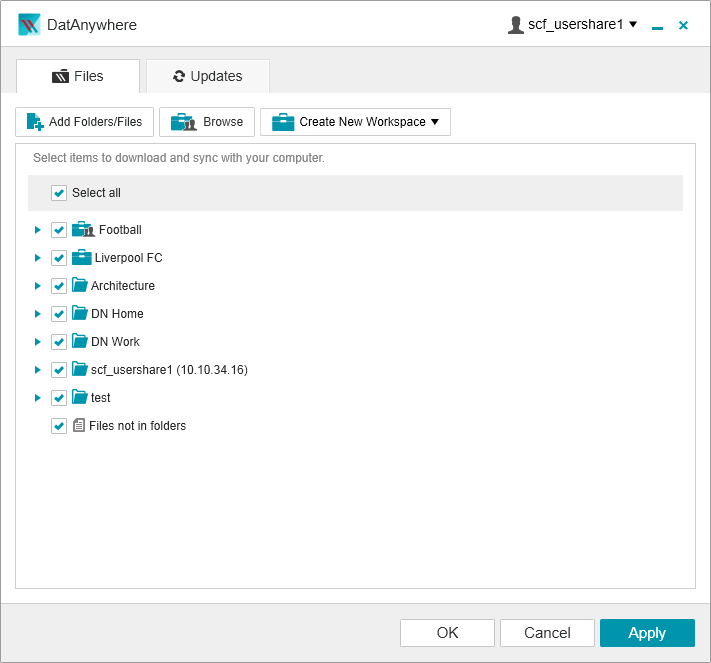The height and width of the screenshot is (663, 711).
Task: Open the Browse workspace button
Action: [207, 122]
